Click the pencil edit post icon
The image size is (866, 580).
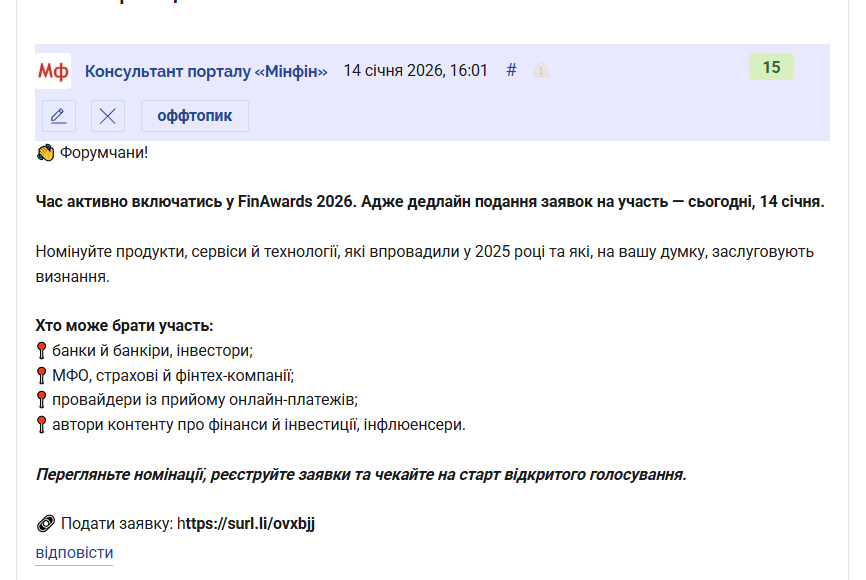click(59, 116)
